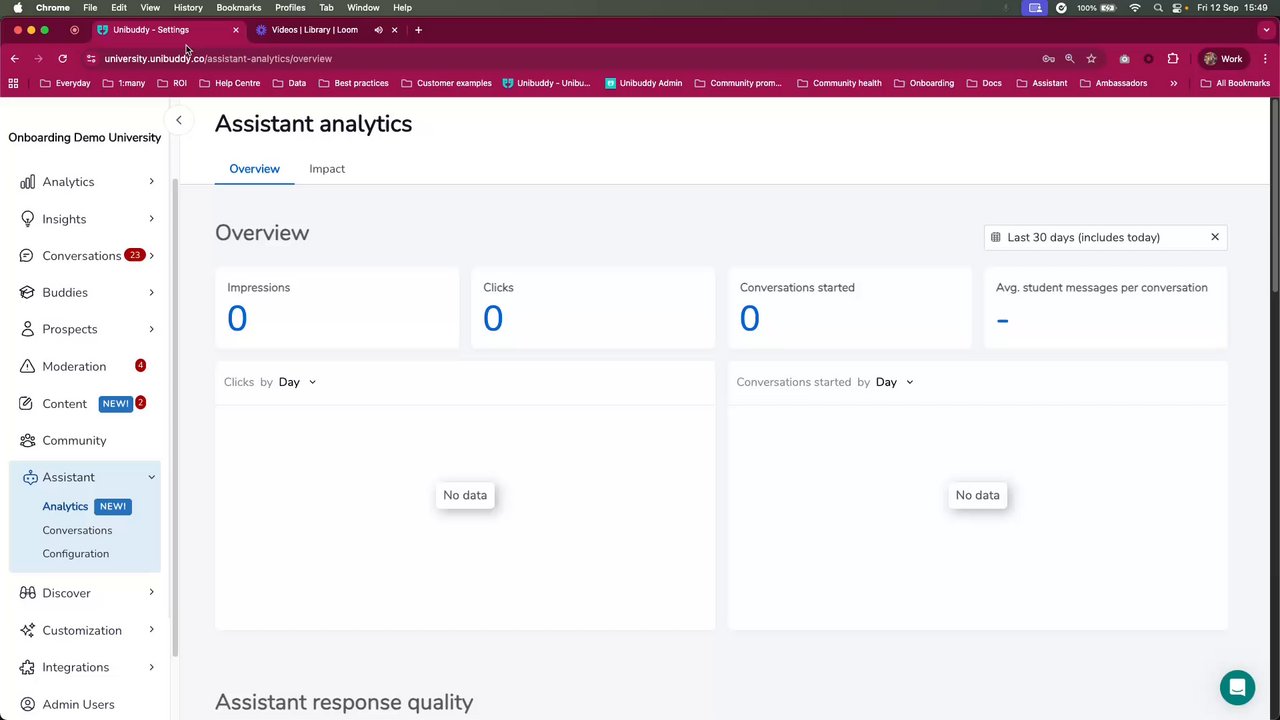This screenshot has width=1280, height=720.
Task: Click the Community people icon
Action: point(28,441)
